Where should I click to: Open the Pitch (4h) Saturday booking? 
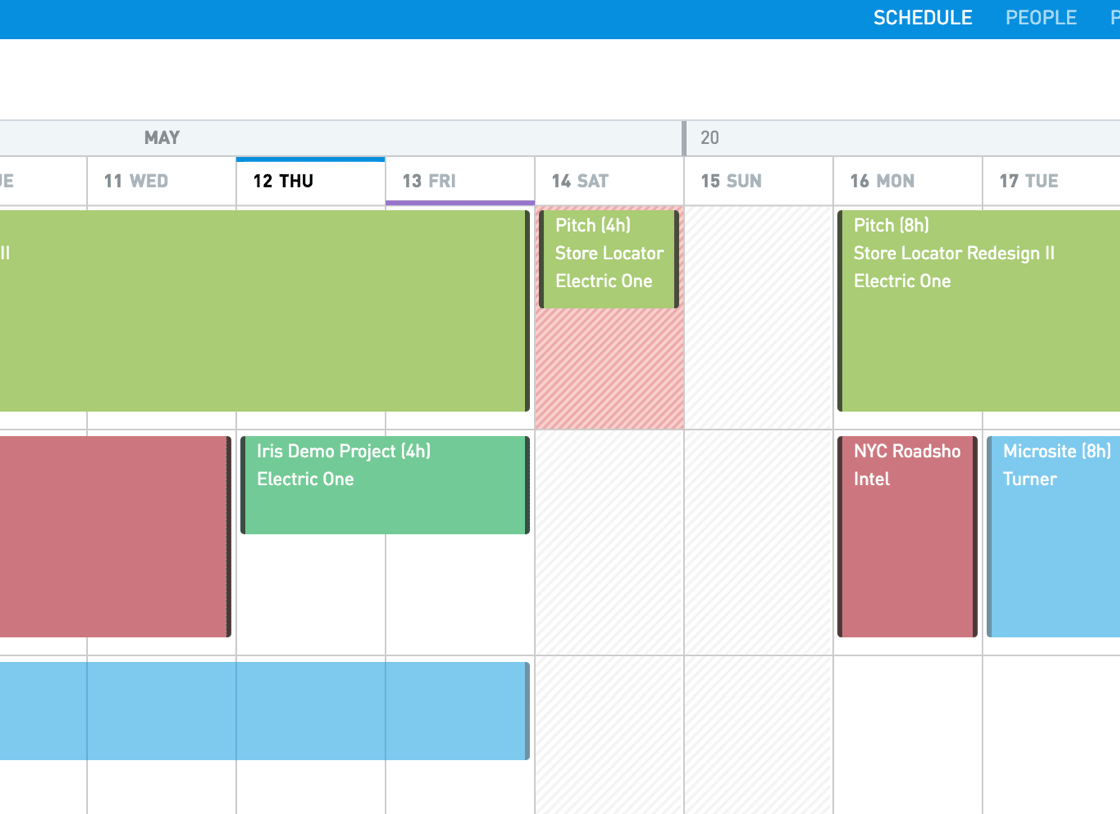click(609, 259)
